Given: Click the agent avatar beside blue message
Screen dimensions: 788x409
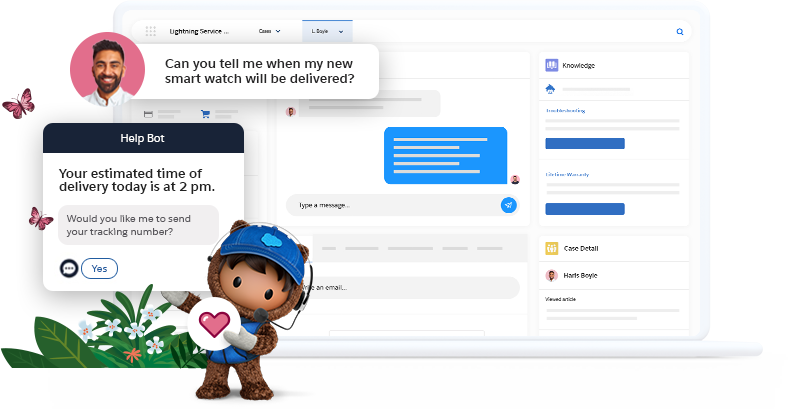Looking at the screenshot, I should [515, 179].
